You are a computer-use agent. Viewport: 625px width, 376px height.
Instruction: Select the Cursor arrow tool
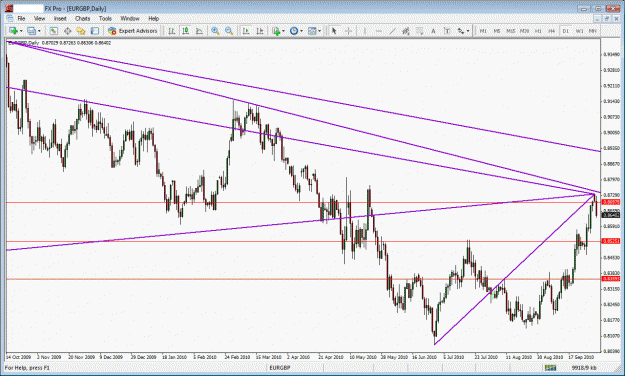(x=334, y=31)
